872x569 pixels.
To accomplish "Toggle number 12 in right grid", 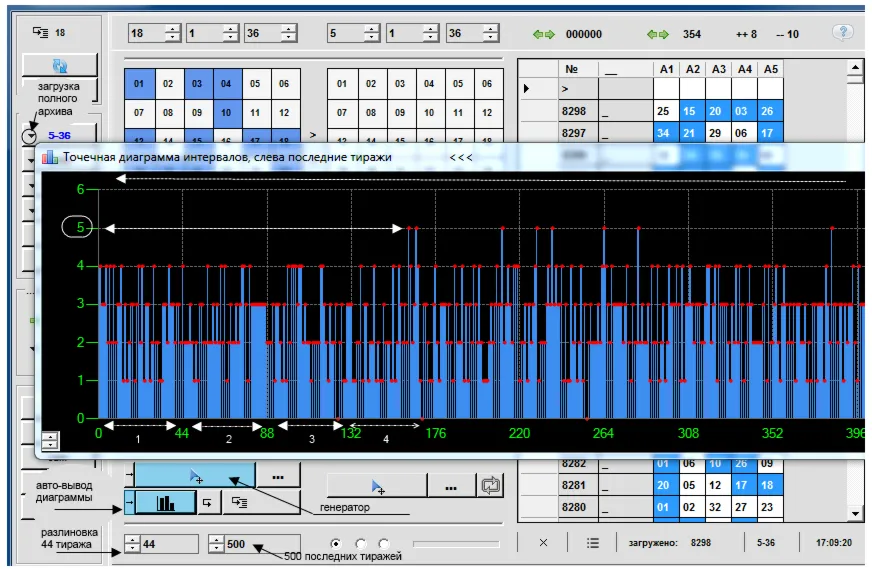I will coord(487,112).
